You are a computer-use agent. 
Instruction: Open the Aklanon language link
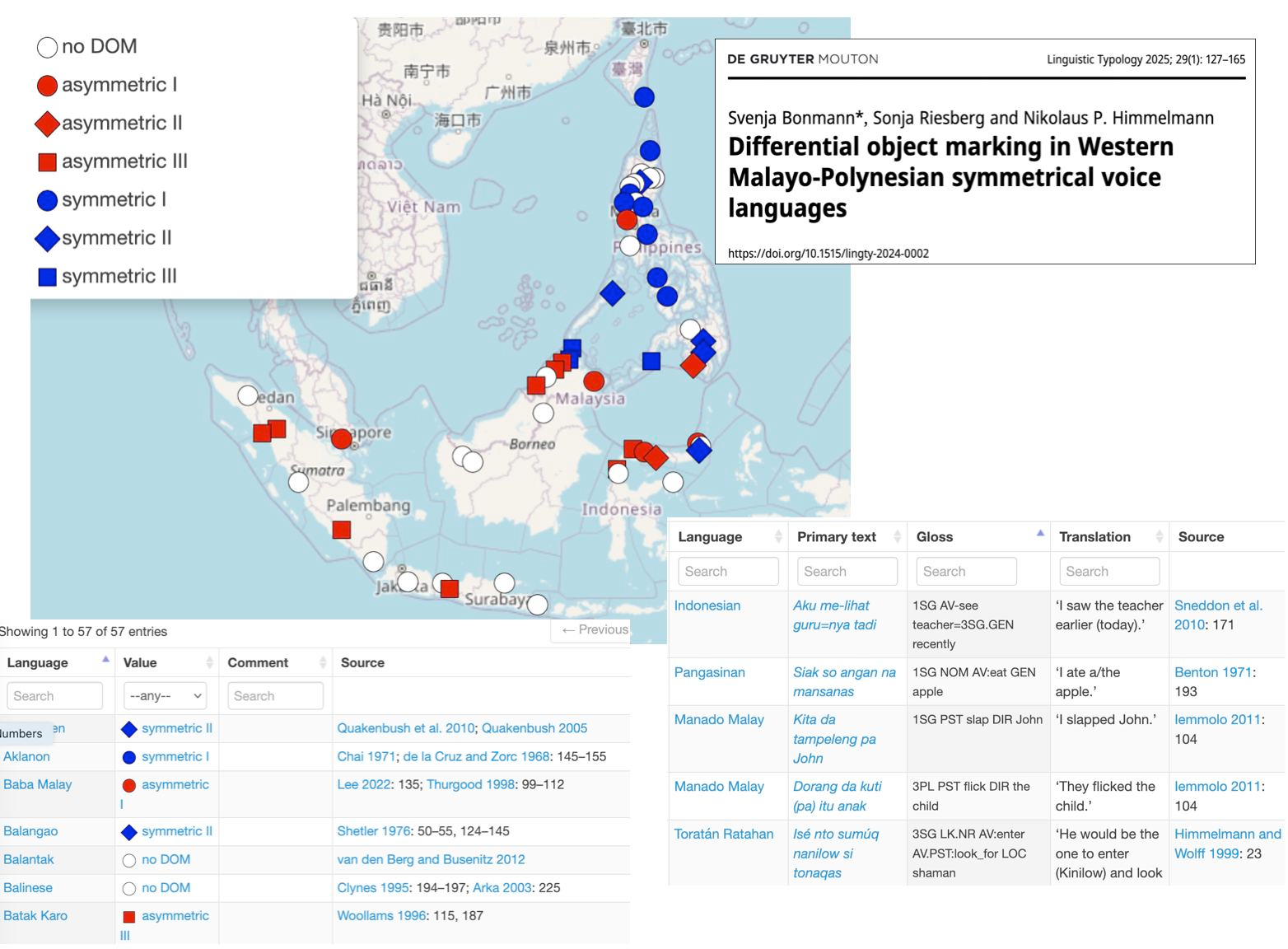point(27,757)
